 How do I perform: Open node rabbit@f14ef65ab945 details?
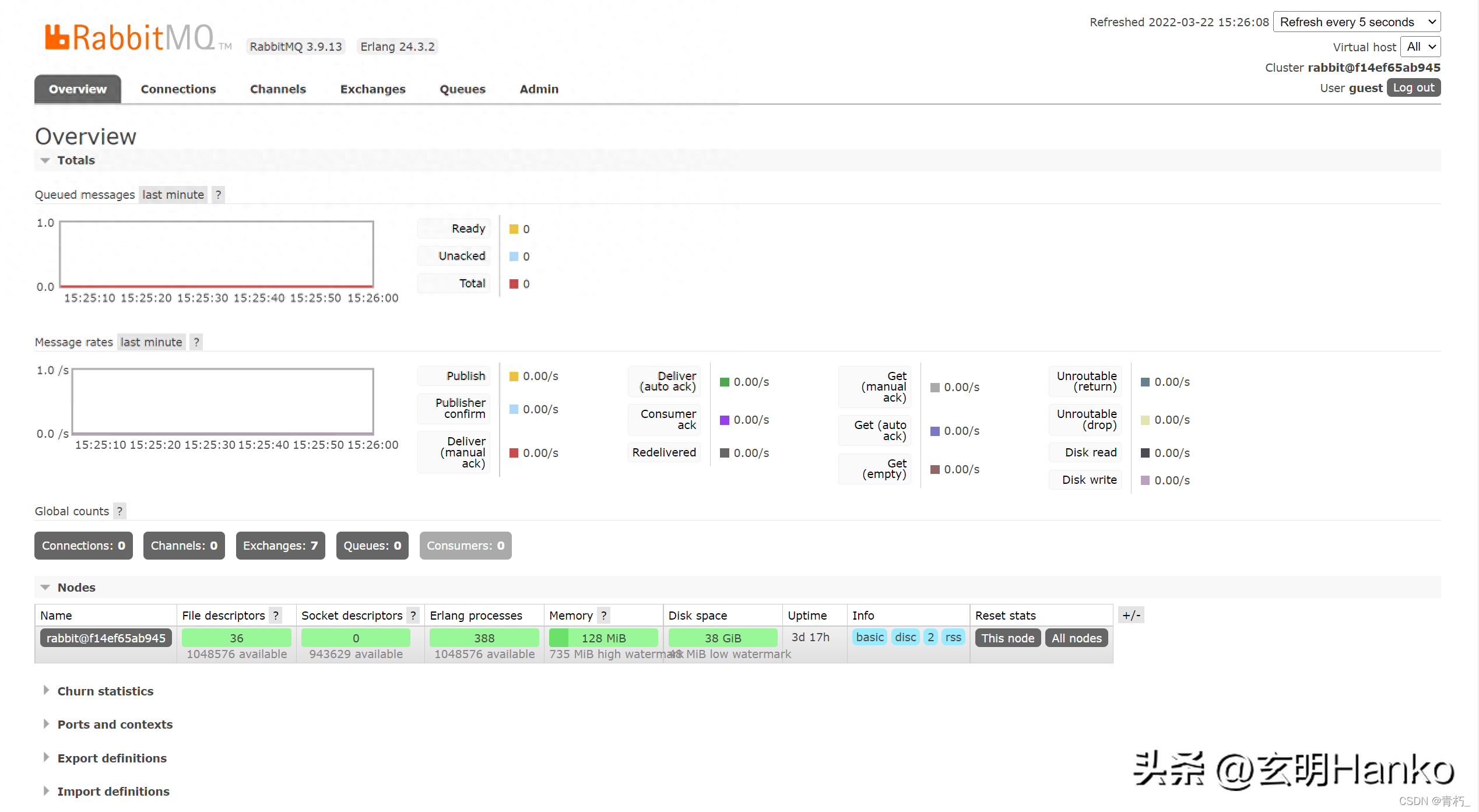[x=106, y=638]
